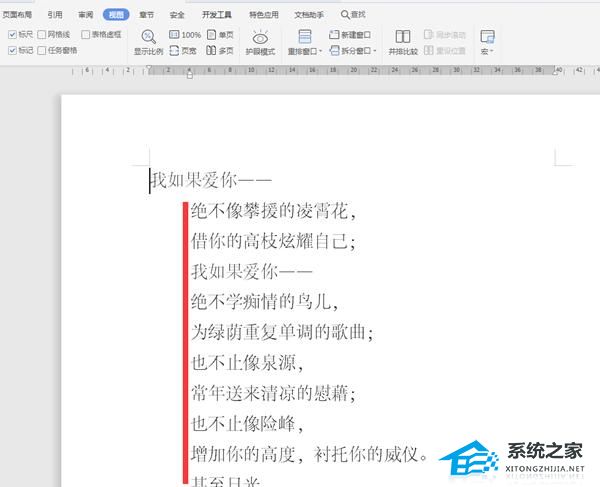Uncheck the 标记 markup checkbox
600x487 pixels.
12,50
